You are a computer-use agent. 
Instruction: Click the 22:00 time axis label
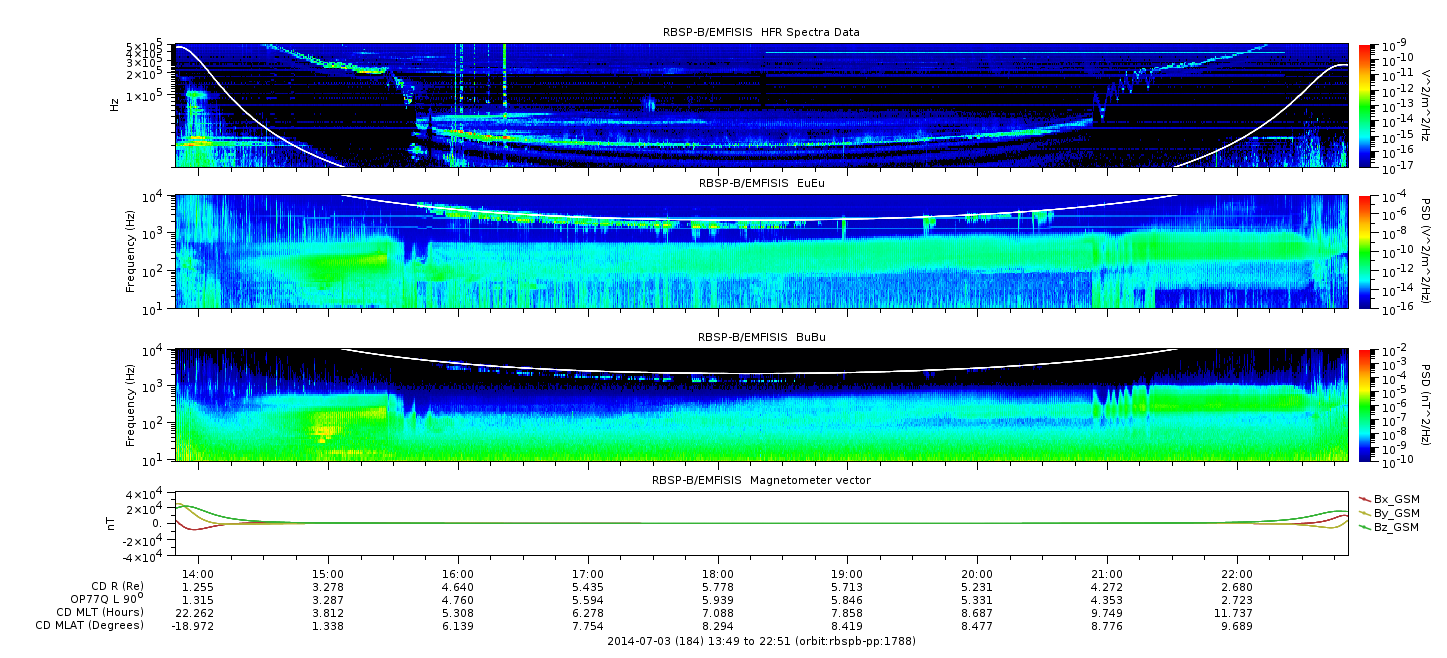pyautogui.click(x=1237, y=574)
